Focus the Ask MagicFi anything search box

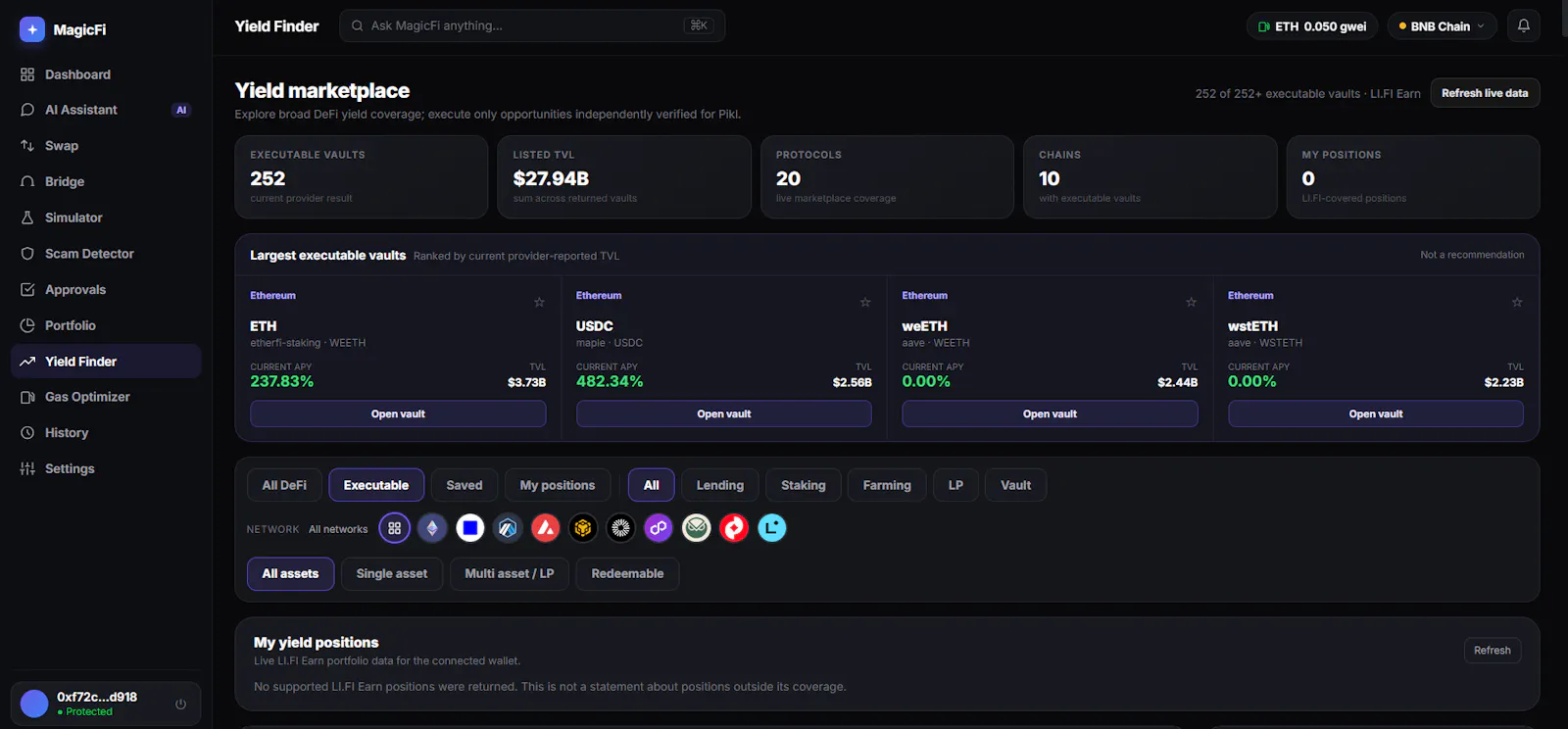point(532,25)
